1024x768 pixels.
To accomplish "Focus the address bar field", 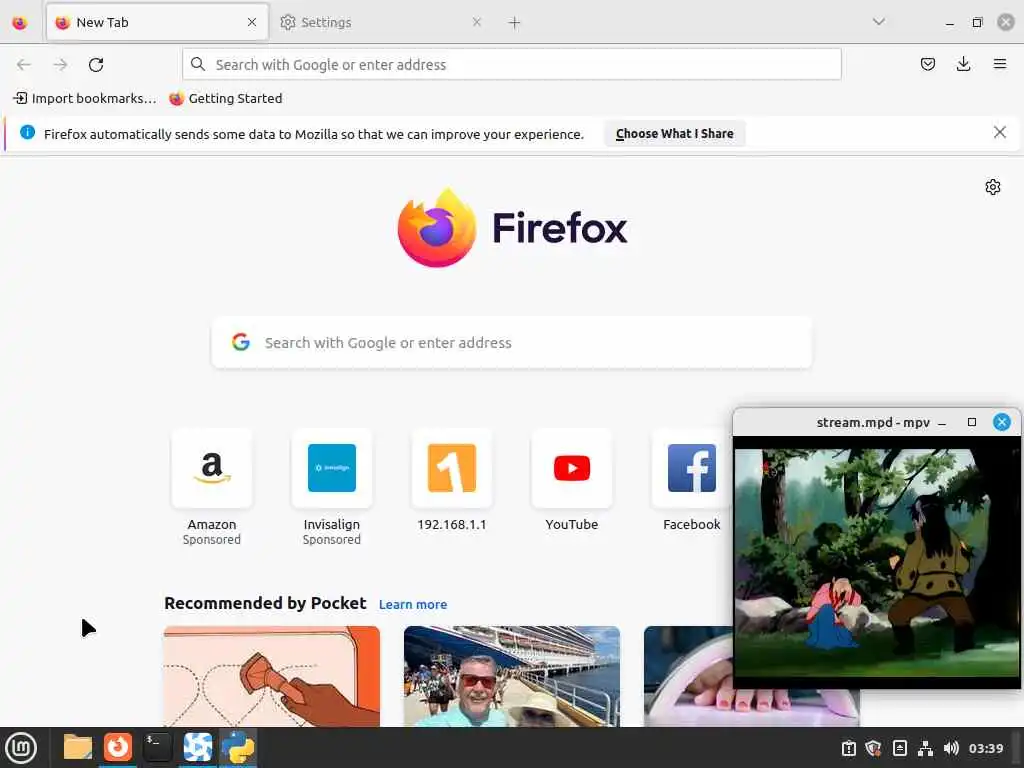I will (511, 65).
